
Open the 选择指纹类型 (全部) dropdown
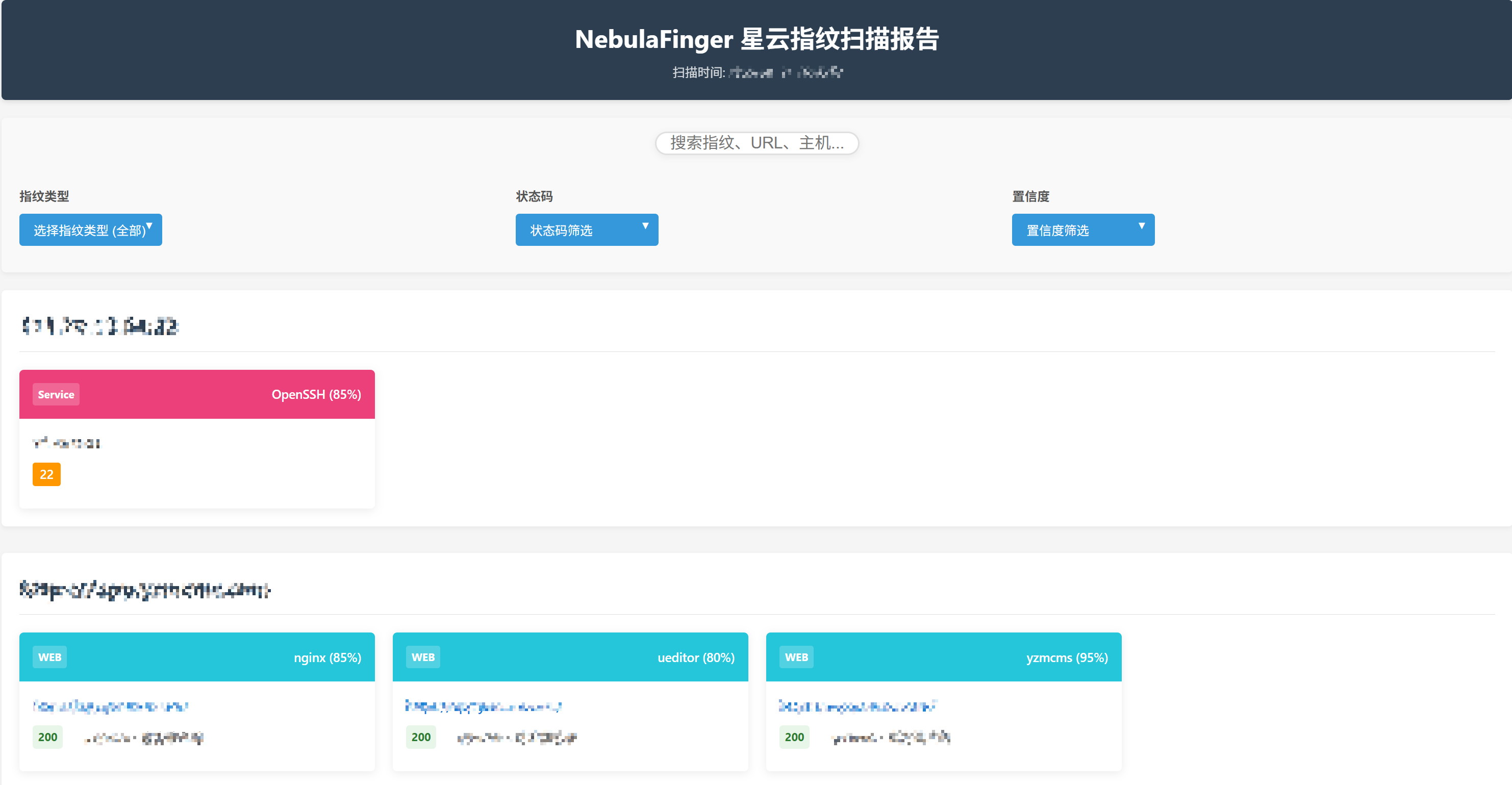tap(90, 230)
